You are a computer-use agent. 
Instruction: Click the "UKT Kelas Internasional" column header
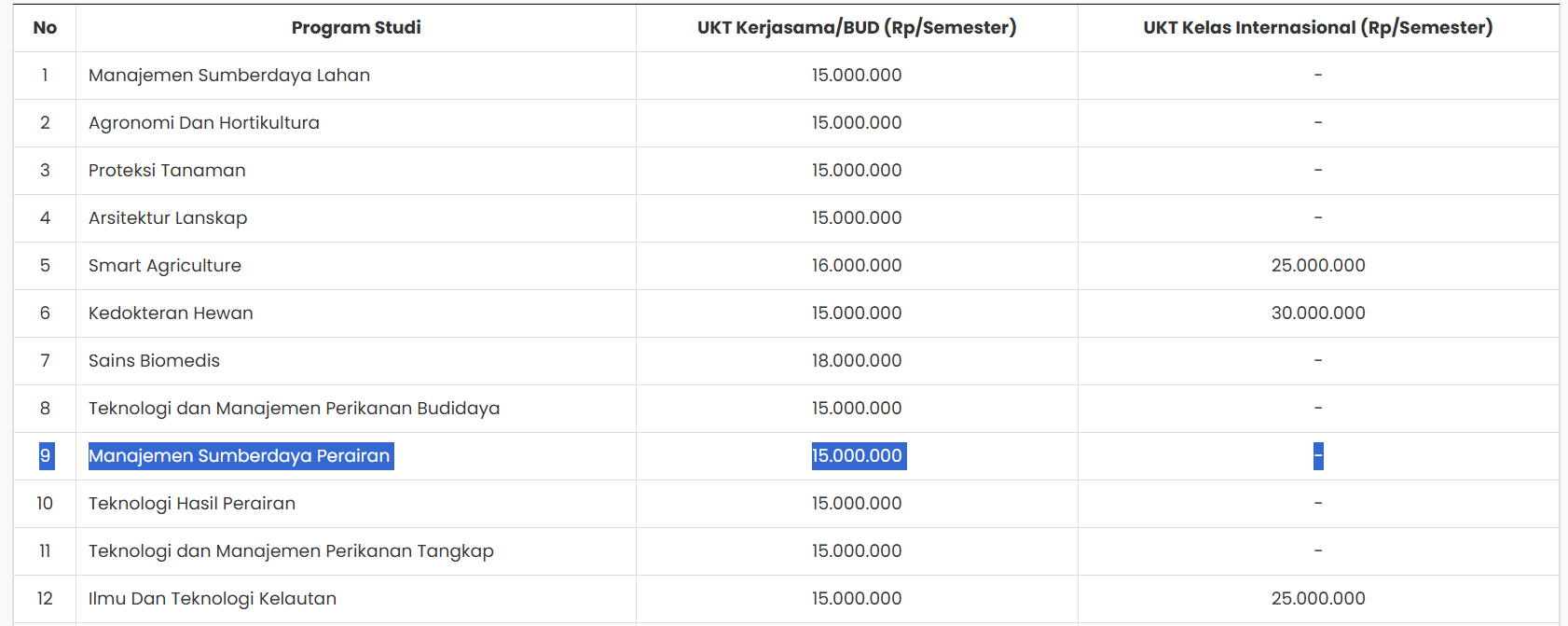coord(1317,28)
